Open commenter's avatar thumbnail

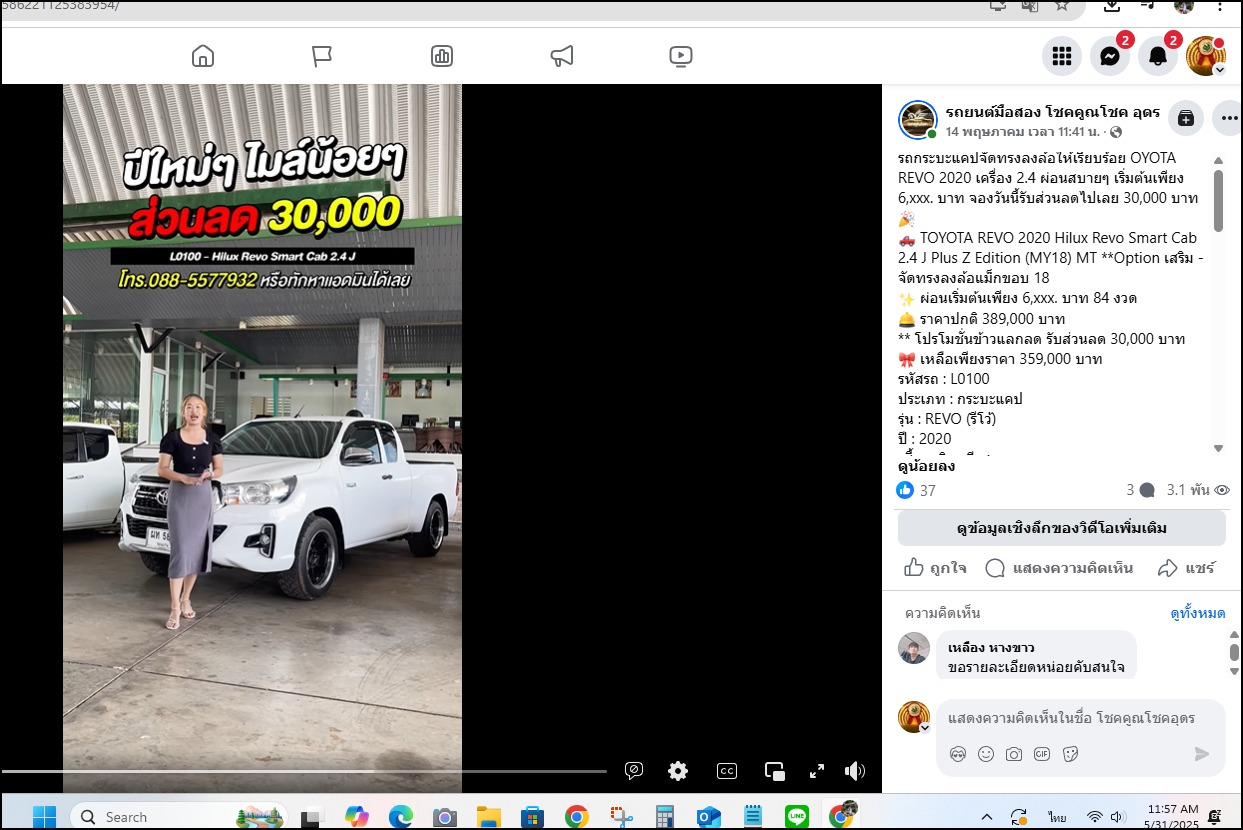pos(914,648)
